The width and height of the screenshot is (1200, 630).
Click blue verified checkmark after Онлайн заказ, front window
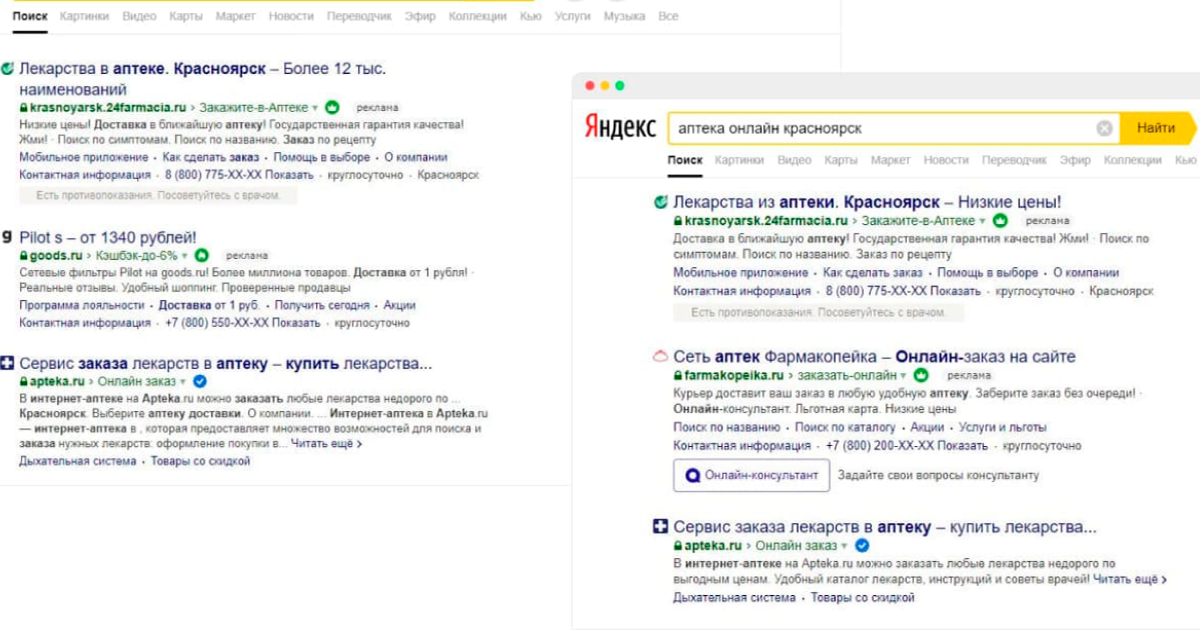pyautogui.click(x=863, y=545)
